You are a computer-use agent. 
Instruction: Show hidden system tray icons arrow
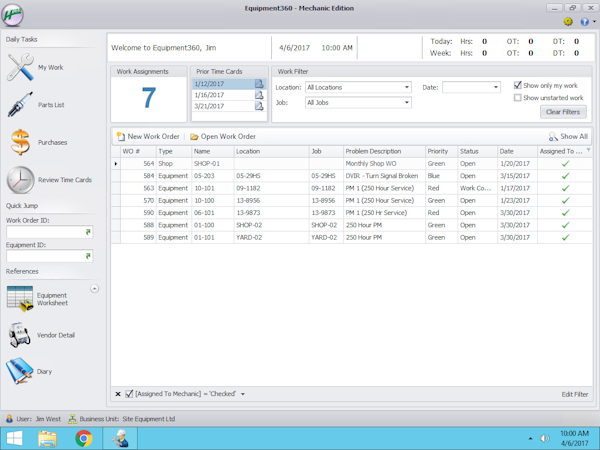coord(530,439)
